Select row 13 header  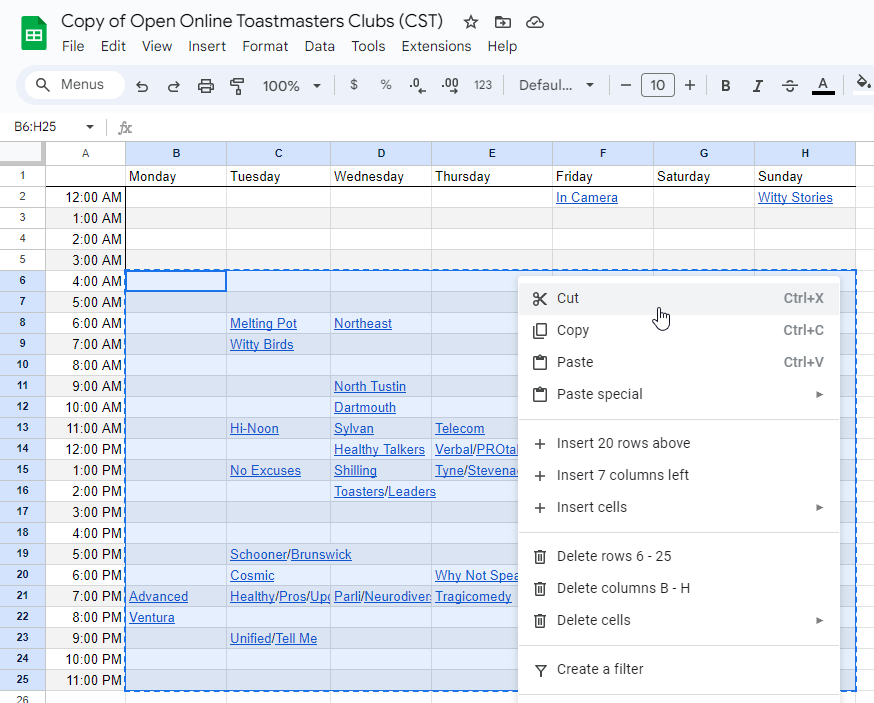[23, 428]
